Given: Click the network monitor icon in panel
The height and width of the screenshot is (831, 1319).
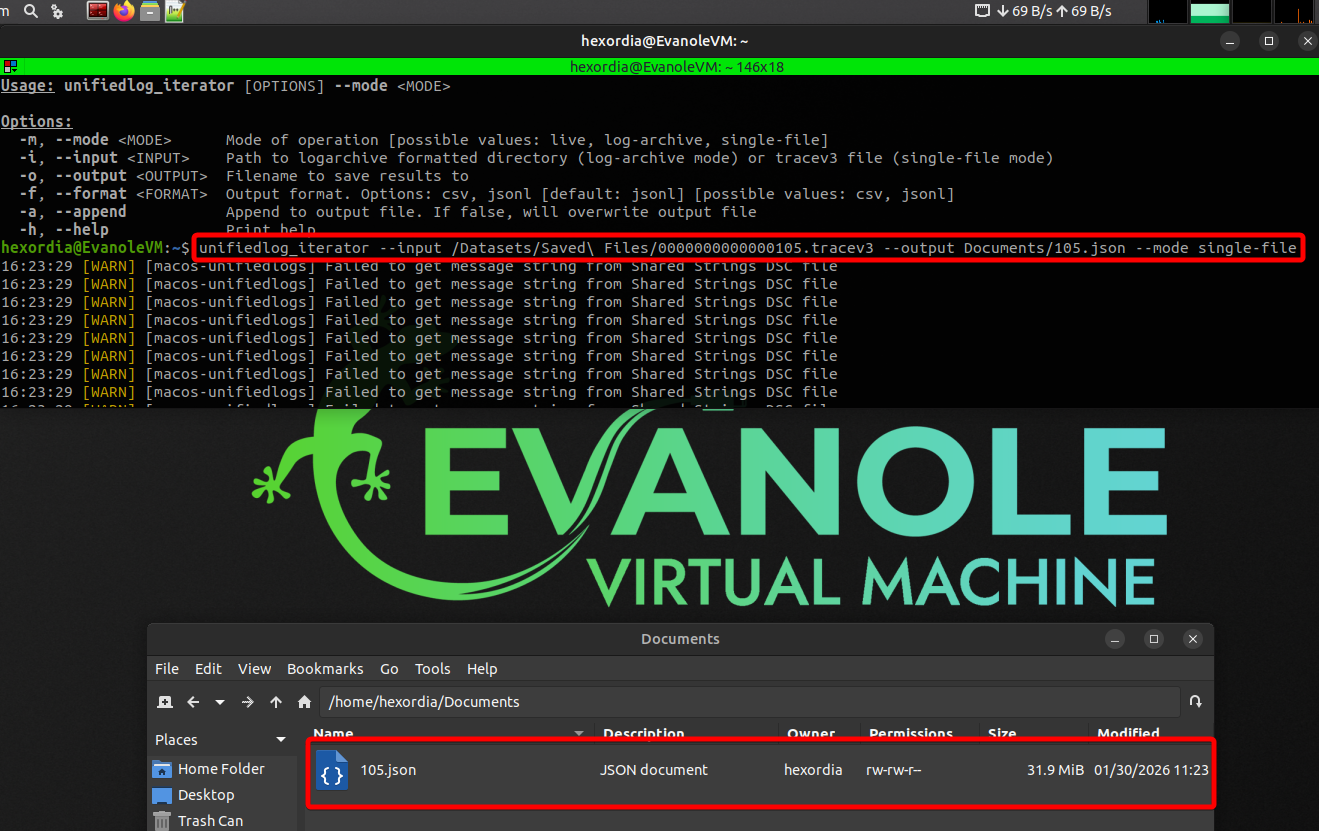Looking at the screenshot, I should click(982, 12).
